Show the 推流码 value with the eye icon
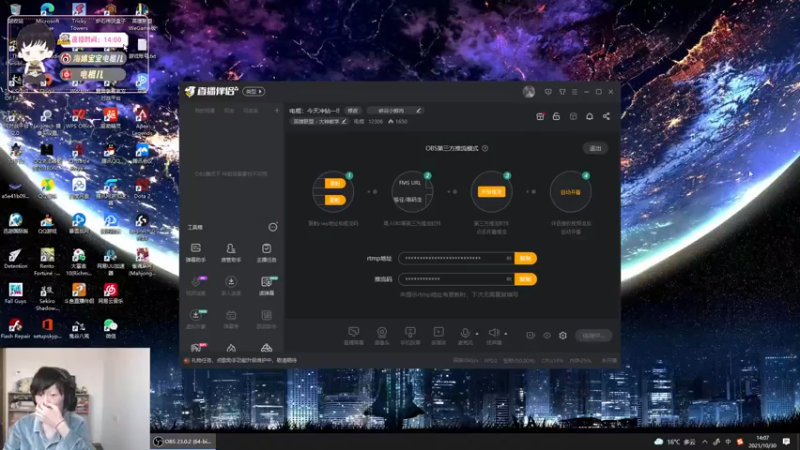Image resolution: width=800 pixels, height=450 pixels. coord(509,279)
